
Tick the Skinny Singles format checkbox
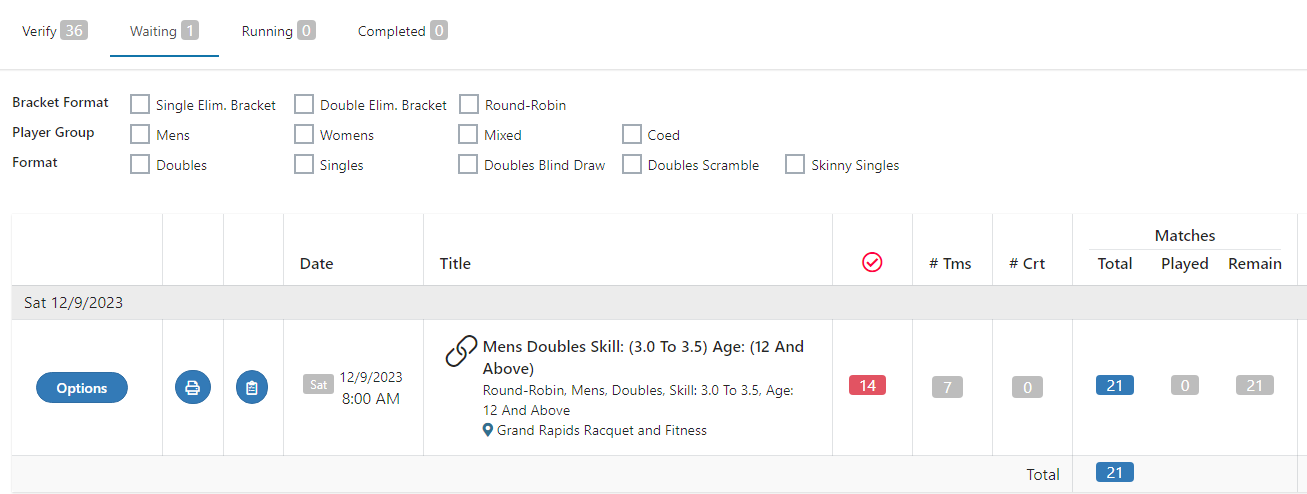[x=795, y=164]
